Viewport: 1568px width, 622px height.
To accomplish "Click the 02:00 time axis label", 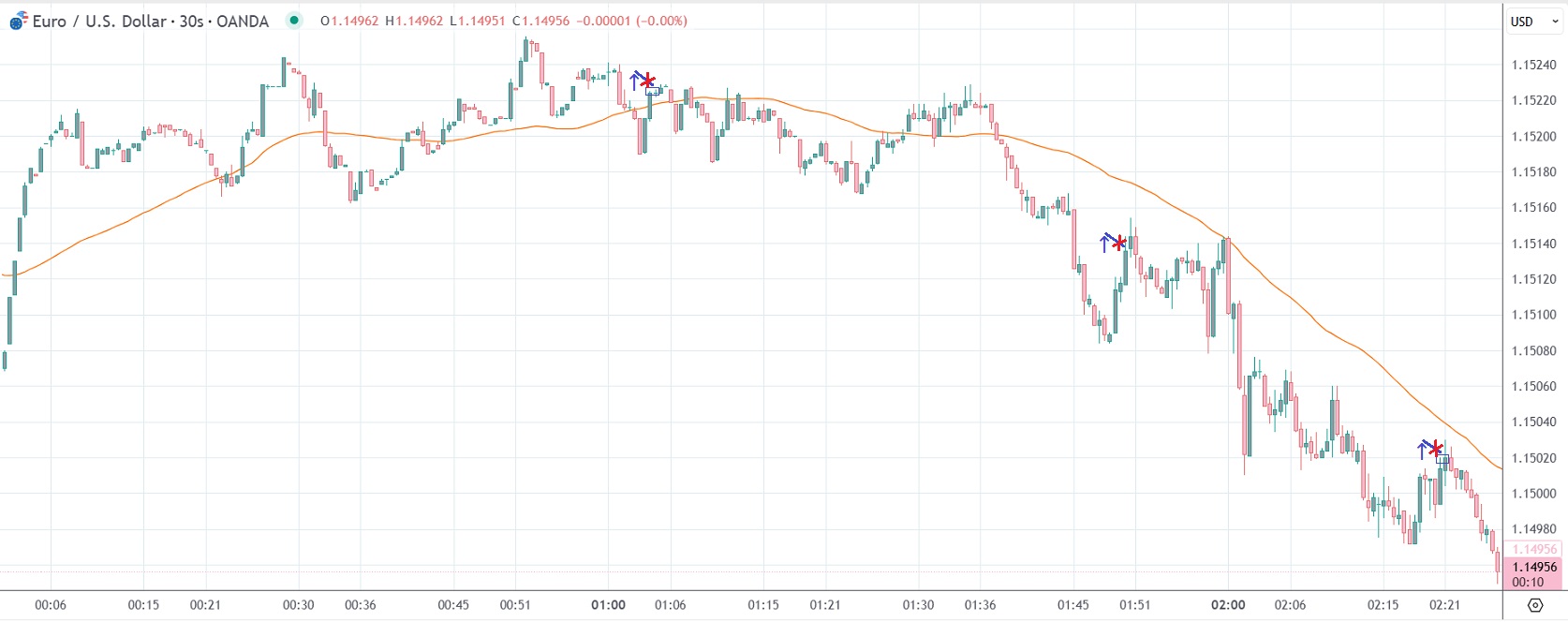I will tap(1228, 605).
